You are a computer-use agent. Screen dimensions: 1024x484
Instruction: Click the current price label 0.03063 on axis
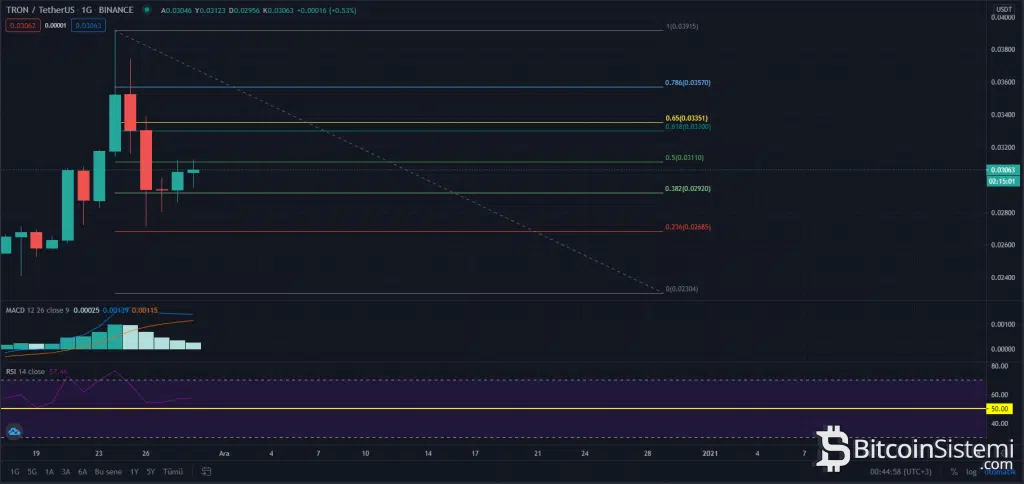[x=1001, y=171]
